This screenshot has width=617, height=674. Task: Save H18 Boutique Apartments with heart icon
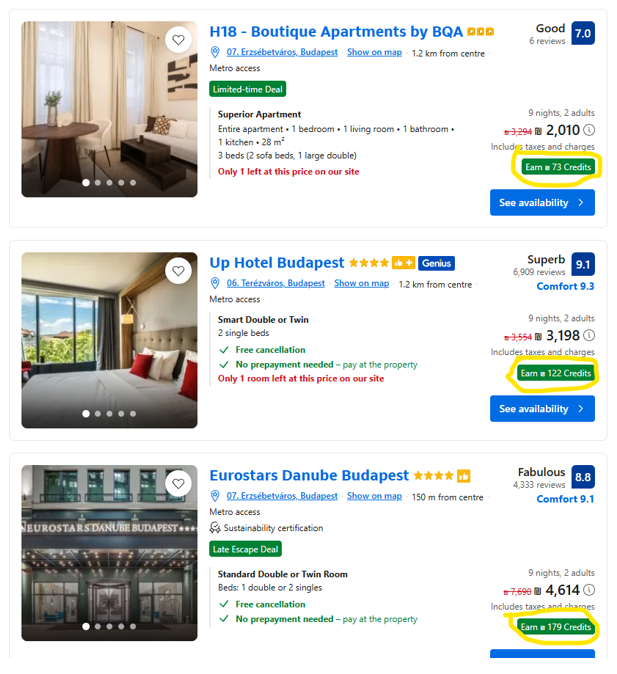click(x=178, y=40)
